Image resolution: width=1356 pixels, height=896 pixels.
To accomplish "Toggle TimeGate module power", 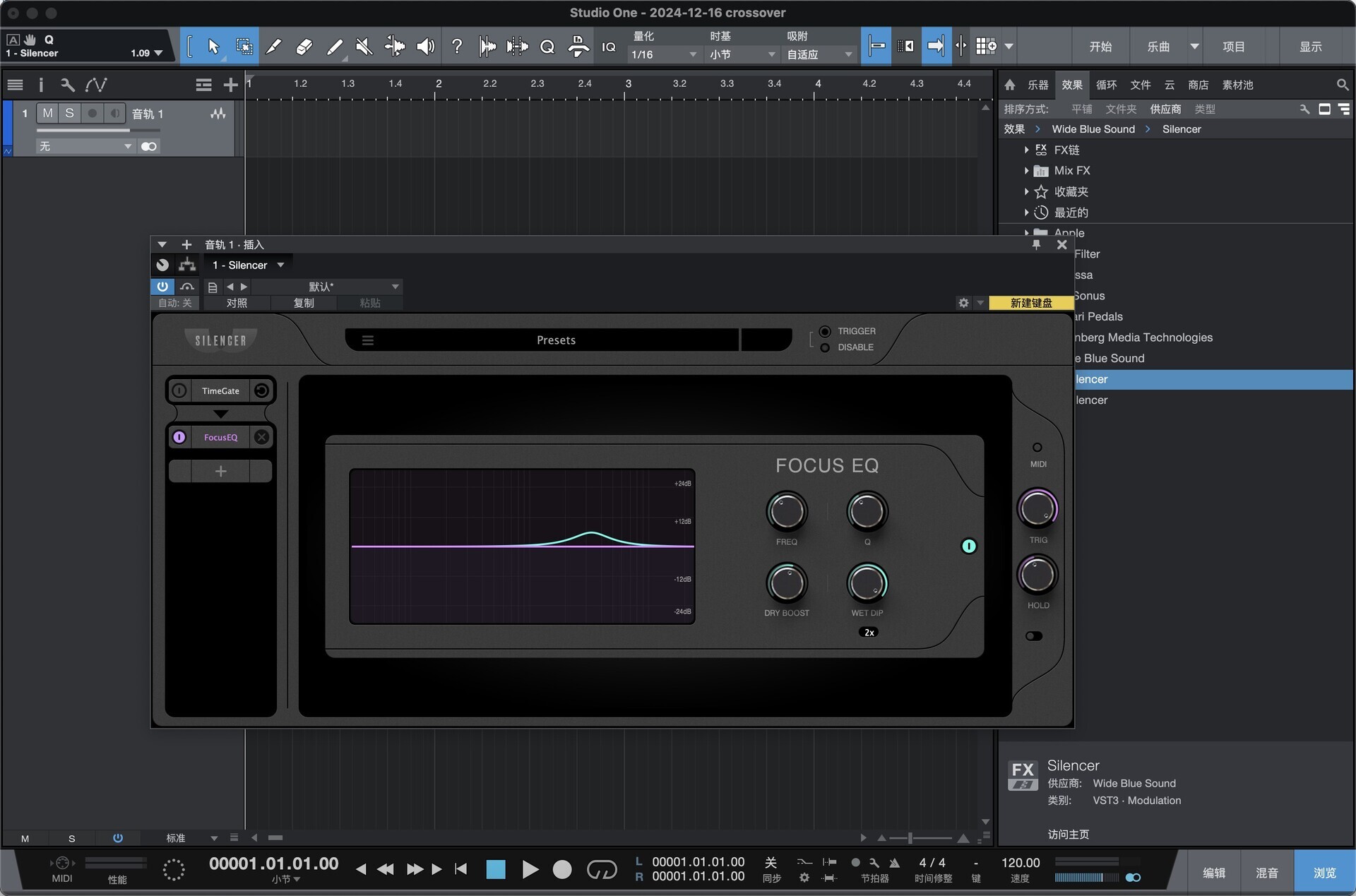I will click(179, 390).
